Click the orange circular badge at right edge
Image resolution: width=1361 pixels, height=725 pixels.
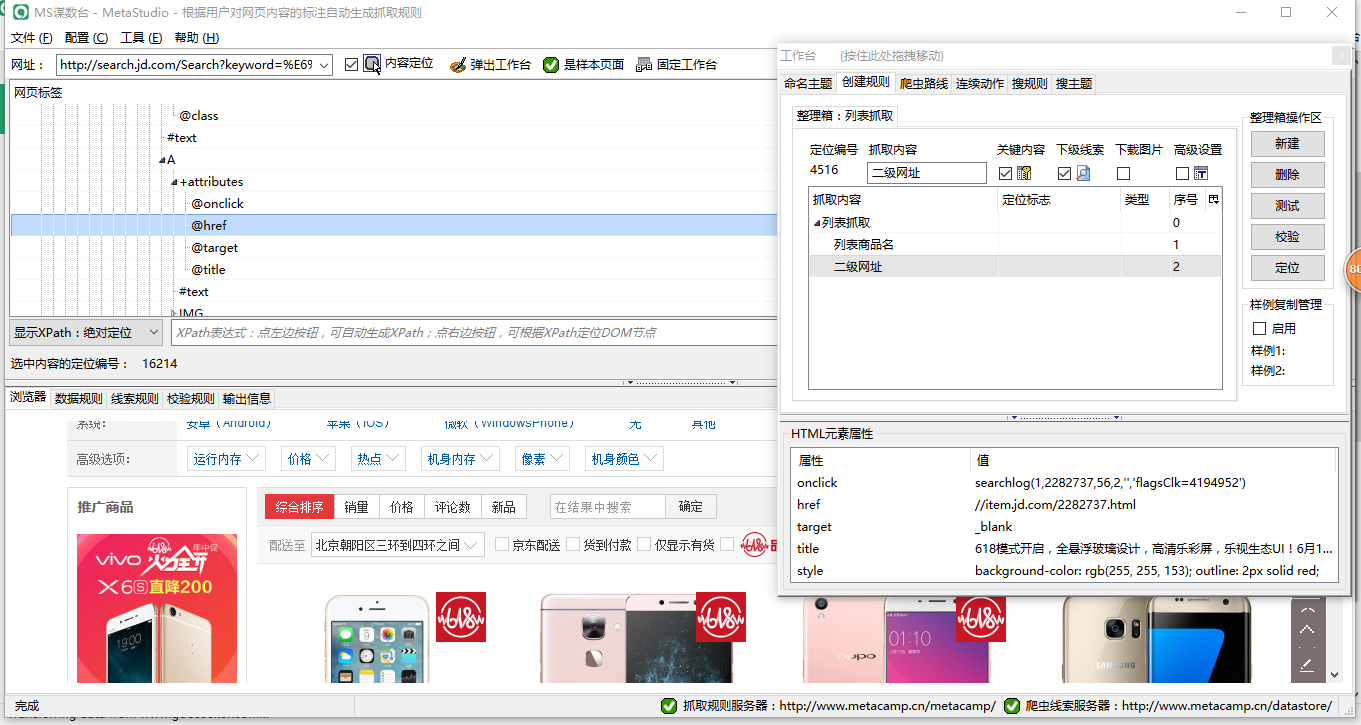tap(1352, 270)
